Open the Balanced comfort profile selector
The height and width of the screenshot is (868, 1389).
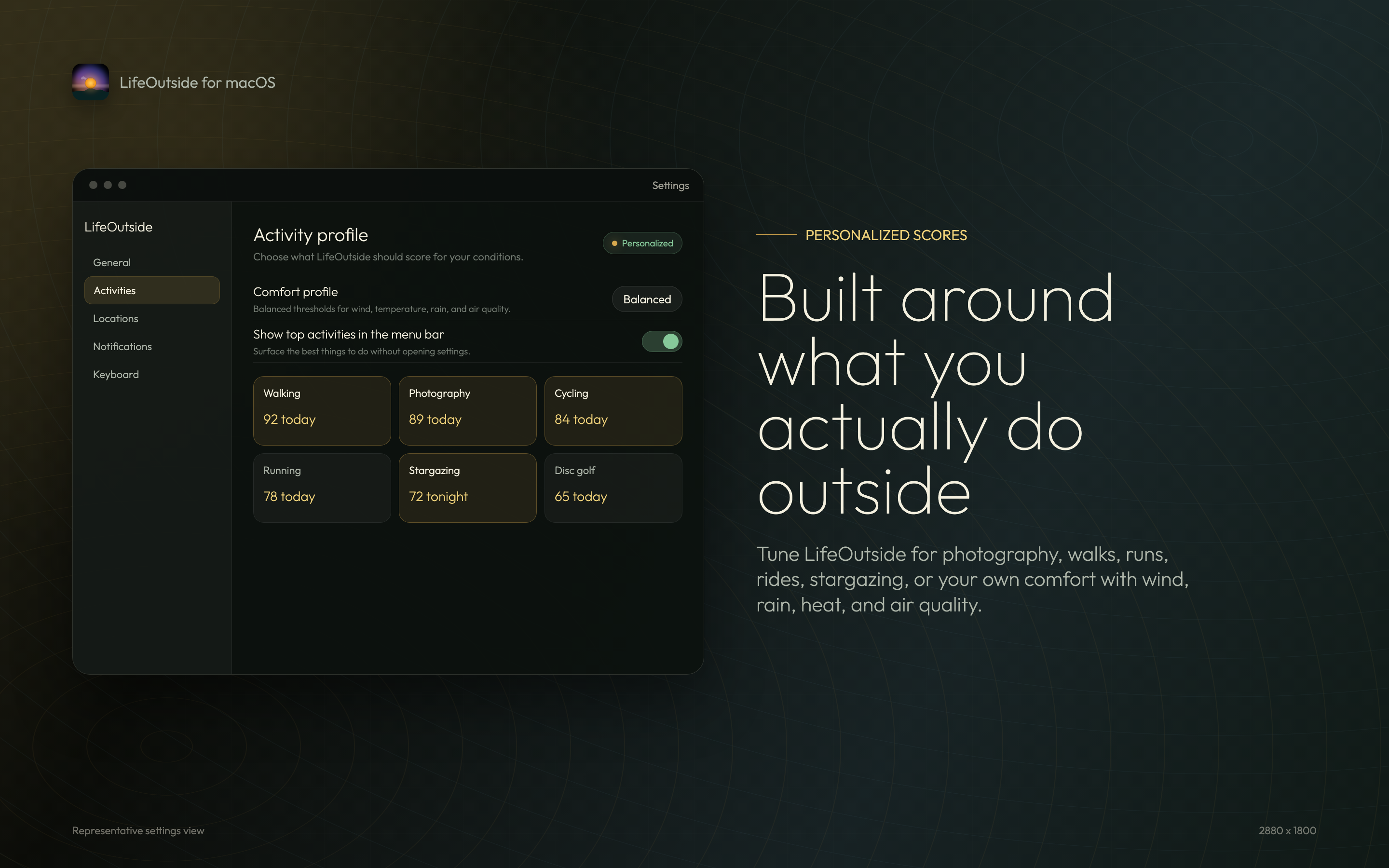tap(647, 299)
